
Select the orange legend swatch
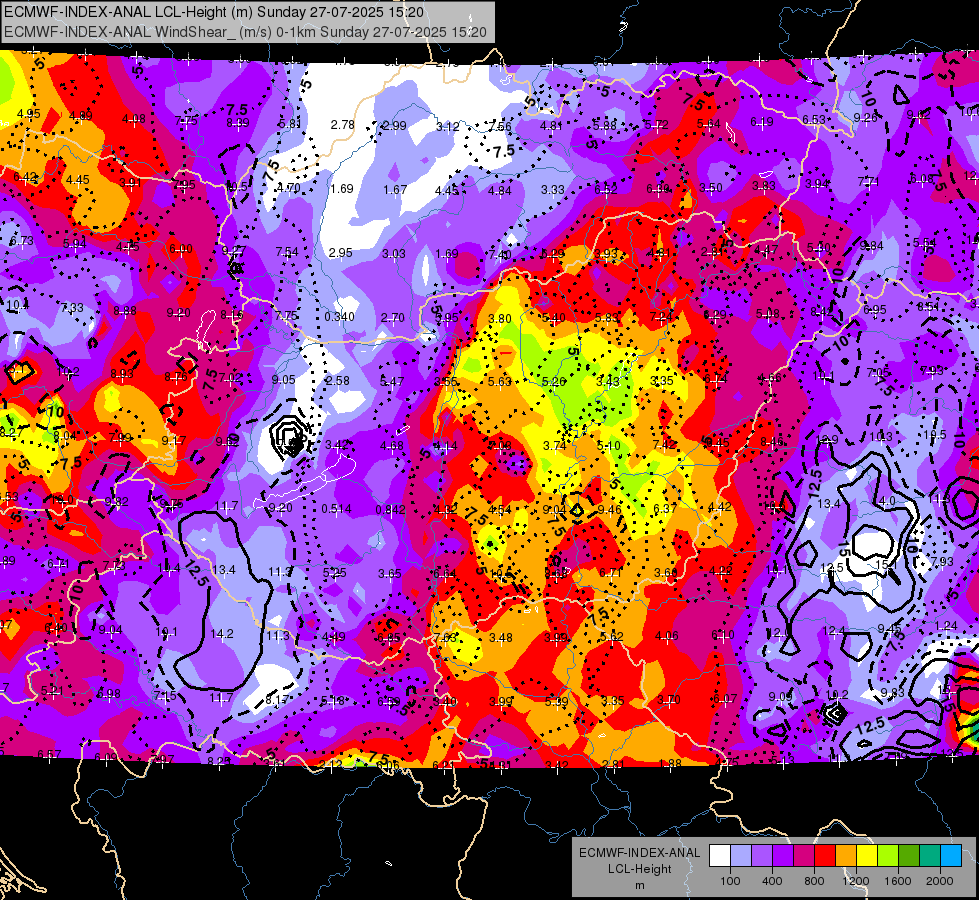pos(846,856)
